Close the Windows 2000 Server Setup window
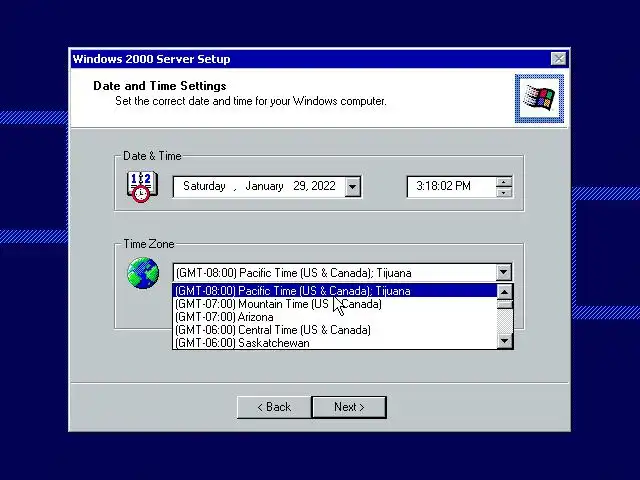640x480 pixels. tap(558, 59)
